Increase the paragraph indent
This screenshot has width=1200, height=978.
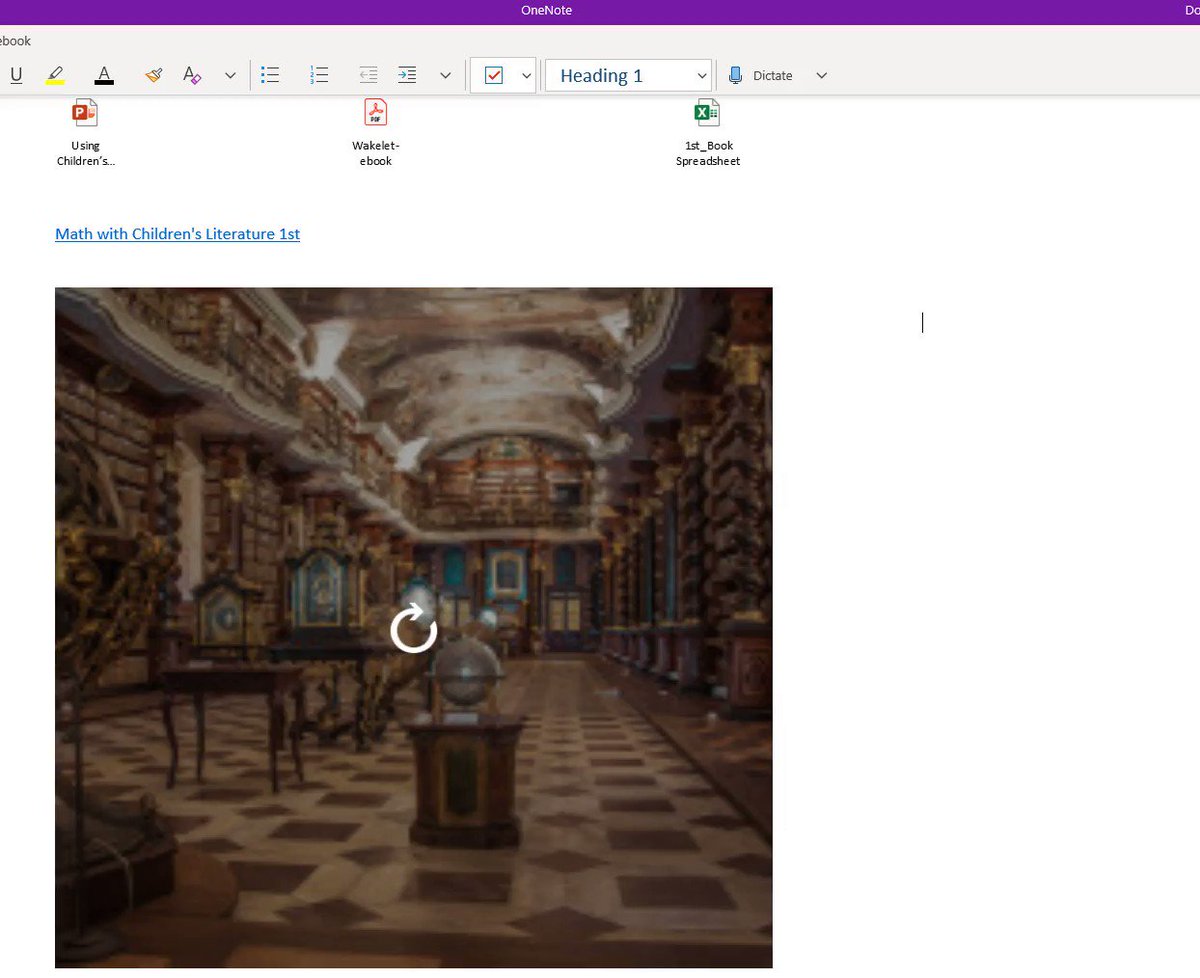pyautogui.click(x=407, y=75)
